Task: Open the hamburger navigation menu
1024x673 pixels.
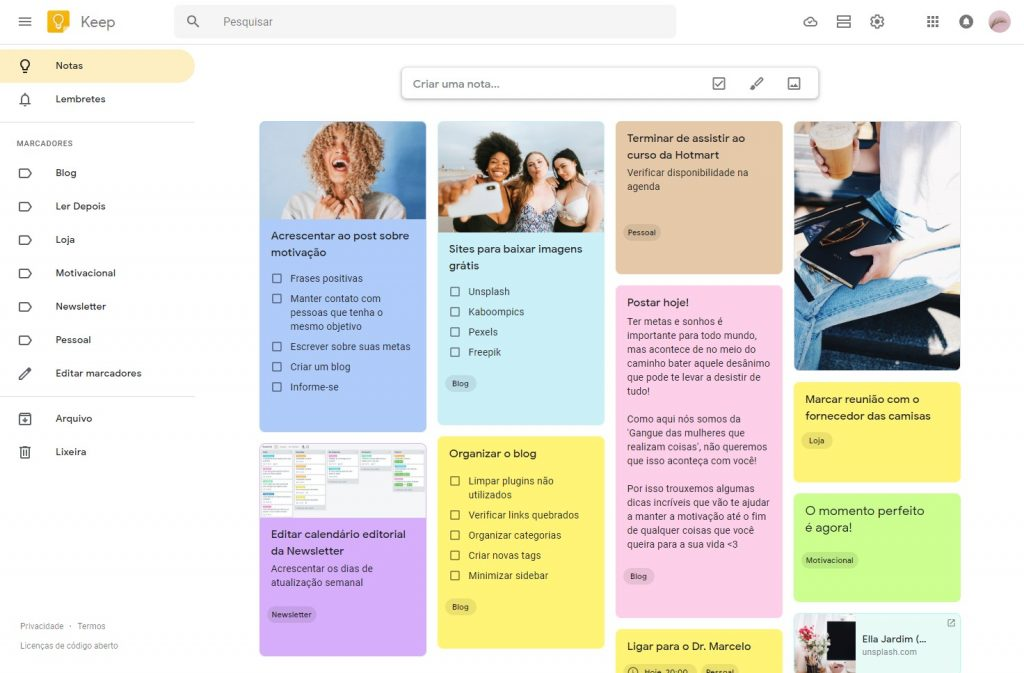Action: pyautogui.click(x=25, y=21)
